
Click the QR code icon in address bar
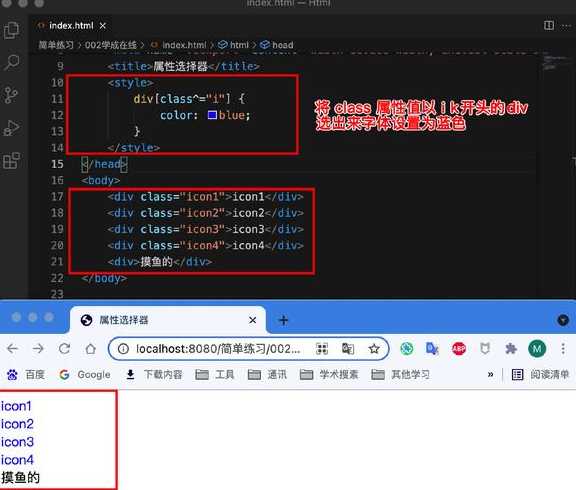point(322,349)
